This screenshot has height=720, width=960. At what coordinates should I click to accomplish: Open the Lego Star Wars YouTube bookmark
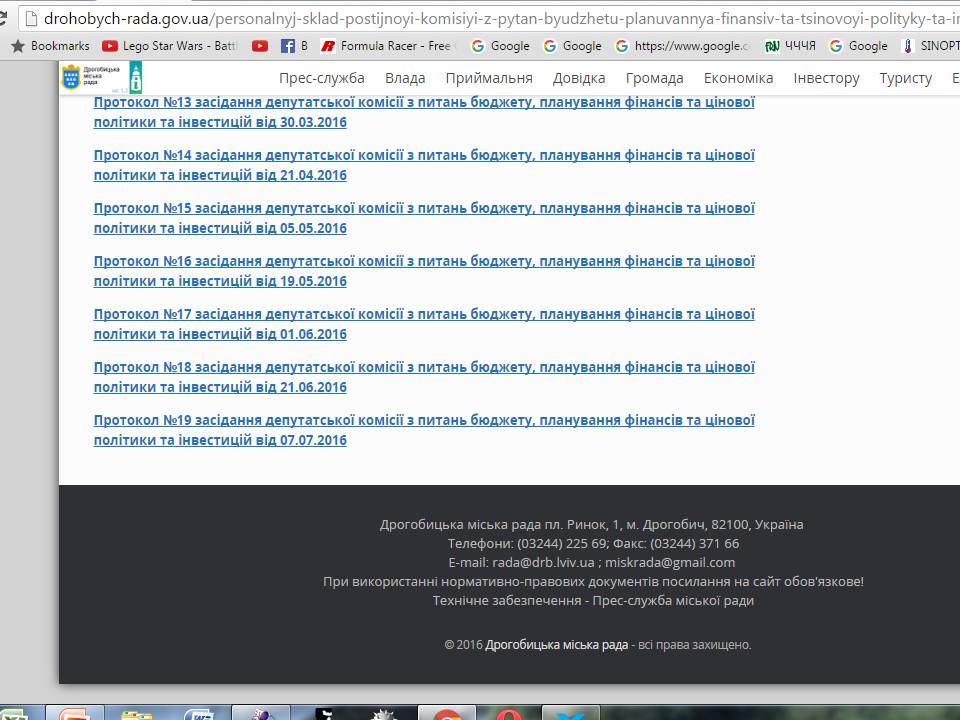[171, 46]
